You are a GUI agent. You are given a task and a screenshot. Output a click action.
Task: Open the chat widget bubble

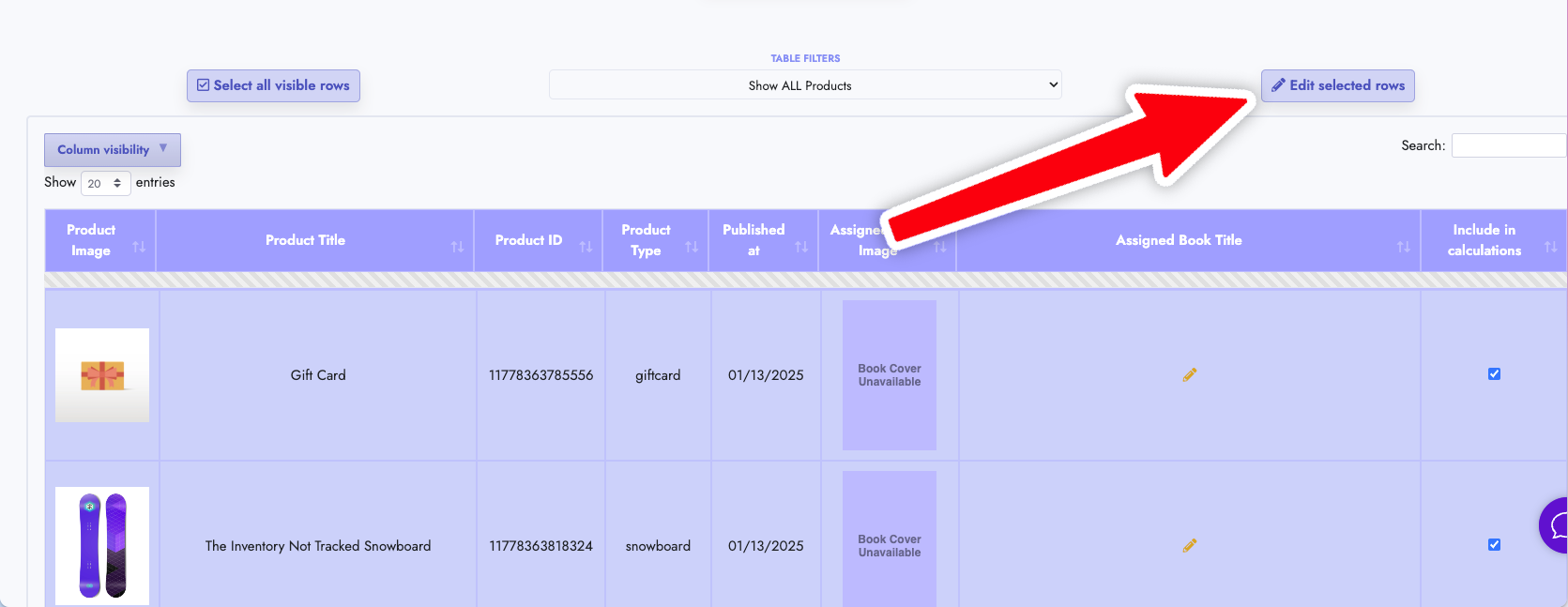pos(1555,525)
